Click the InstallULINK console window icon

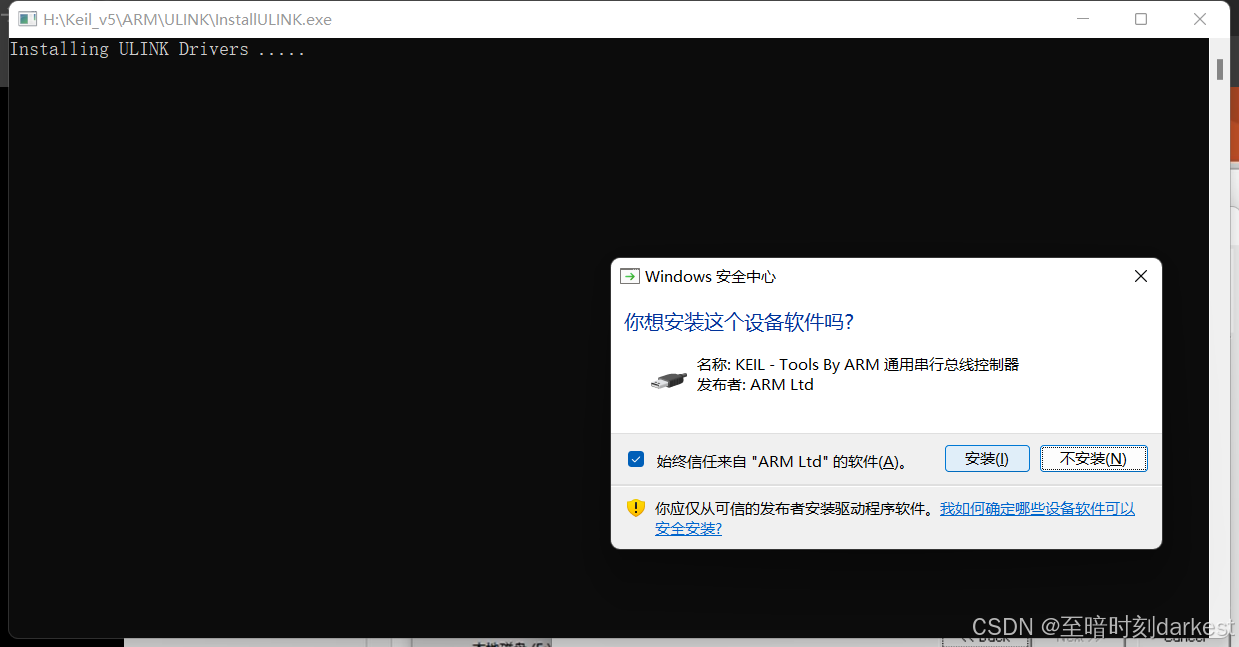pyautogui.click(x=27, y=19)
